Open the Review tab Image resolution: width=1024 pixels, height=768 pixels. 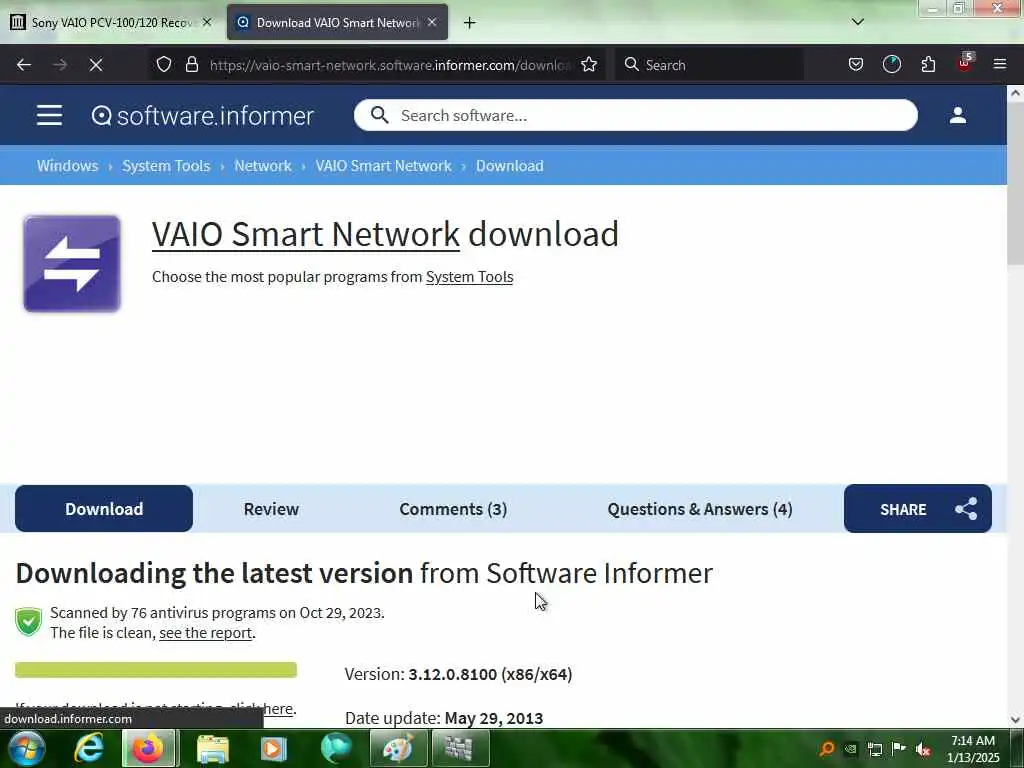coord(271,509)
